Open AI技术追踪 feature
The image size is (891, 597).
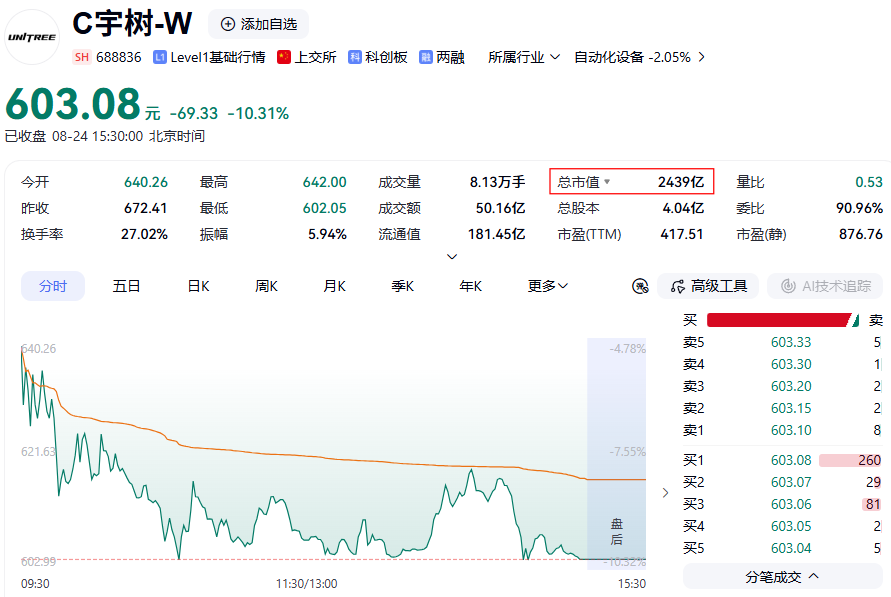(x=825, y=286)
